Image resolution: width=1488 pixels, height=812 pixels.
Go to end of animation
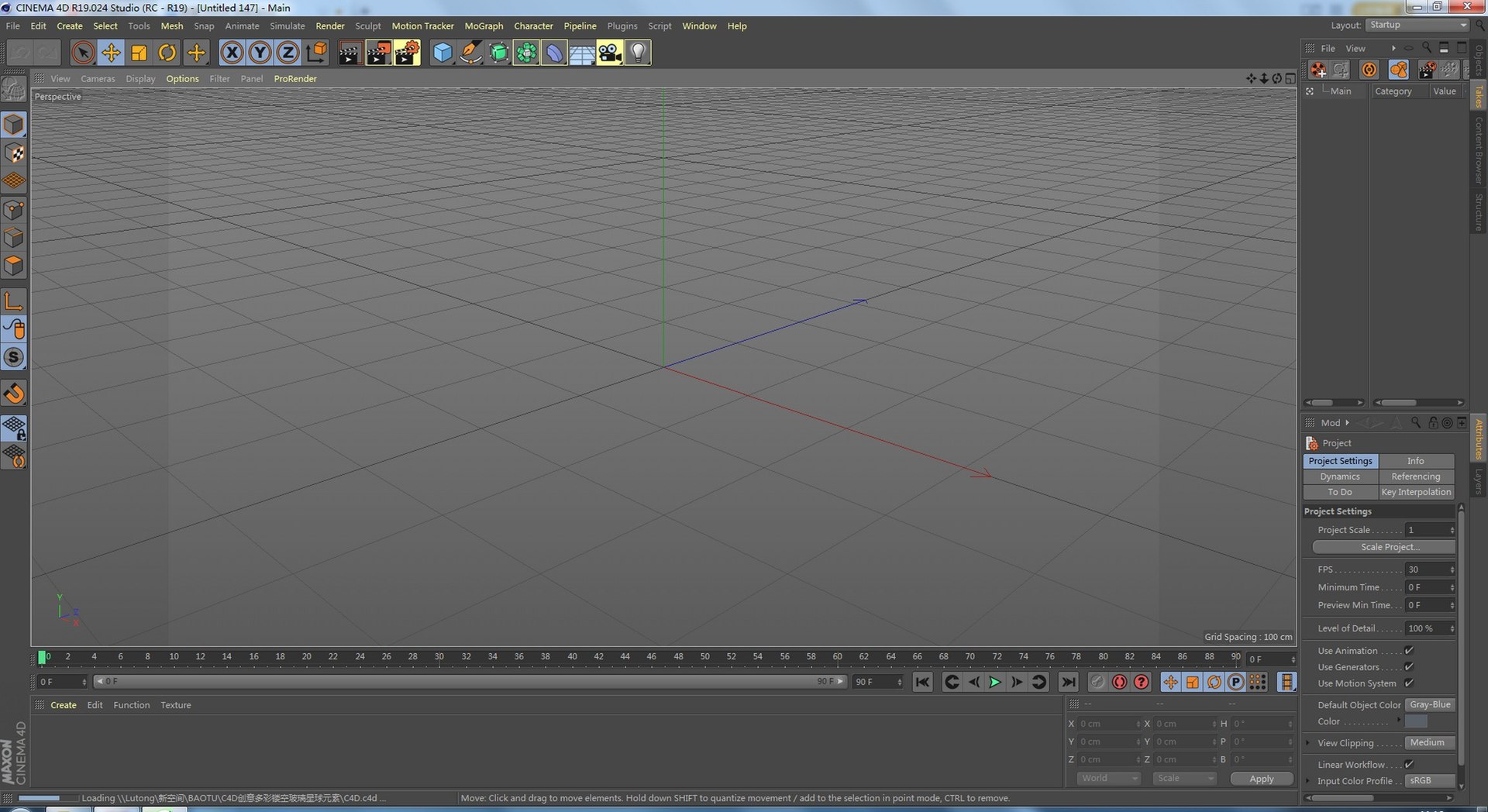1068,682
